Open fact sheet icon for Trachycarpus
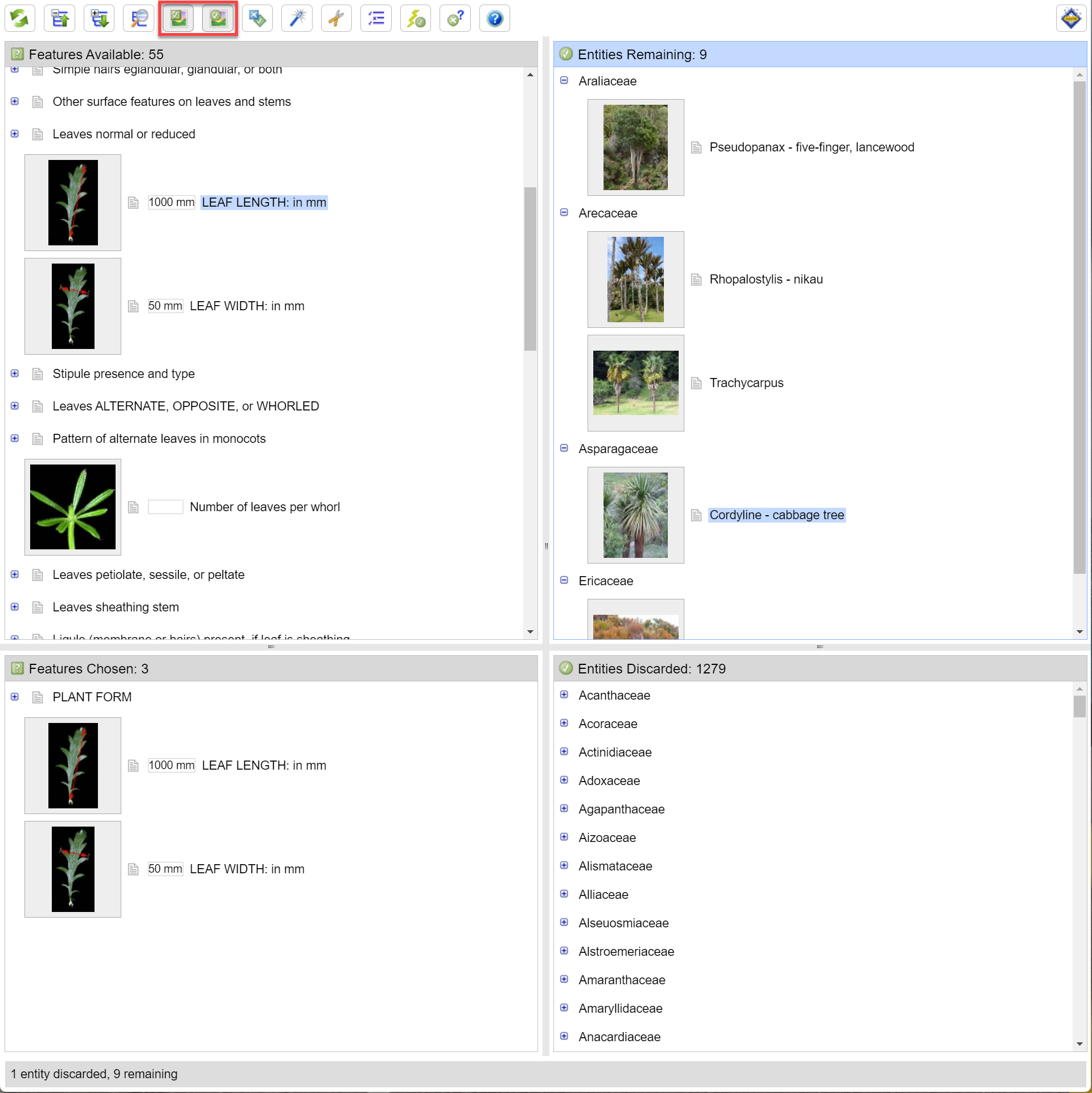The image size is (1092, 1093). 696,383
